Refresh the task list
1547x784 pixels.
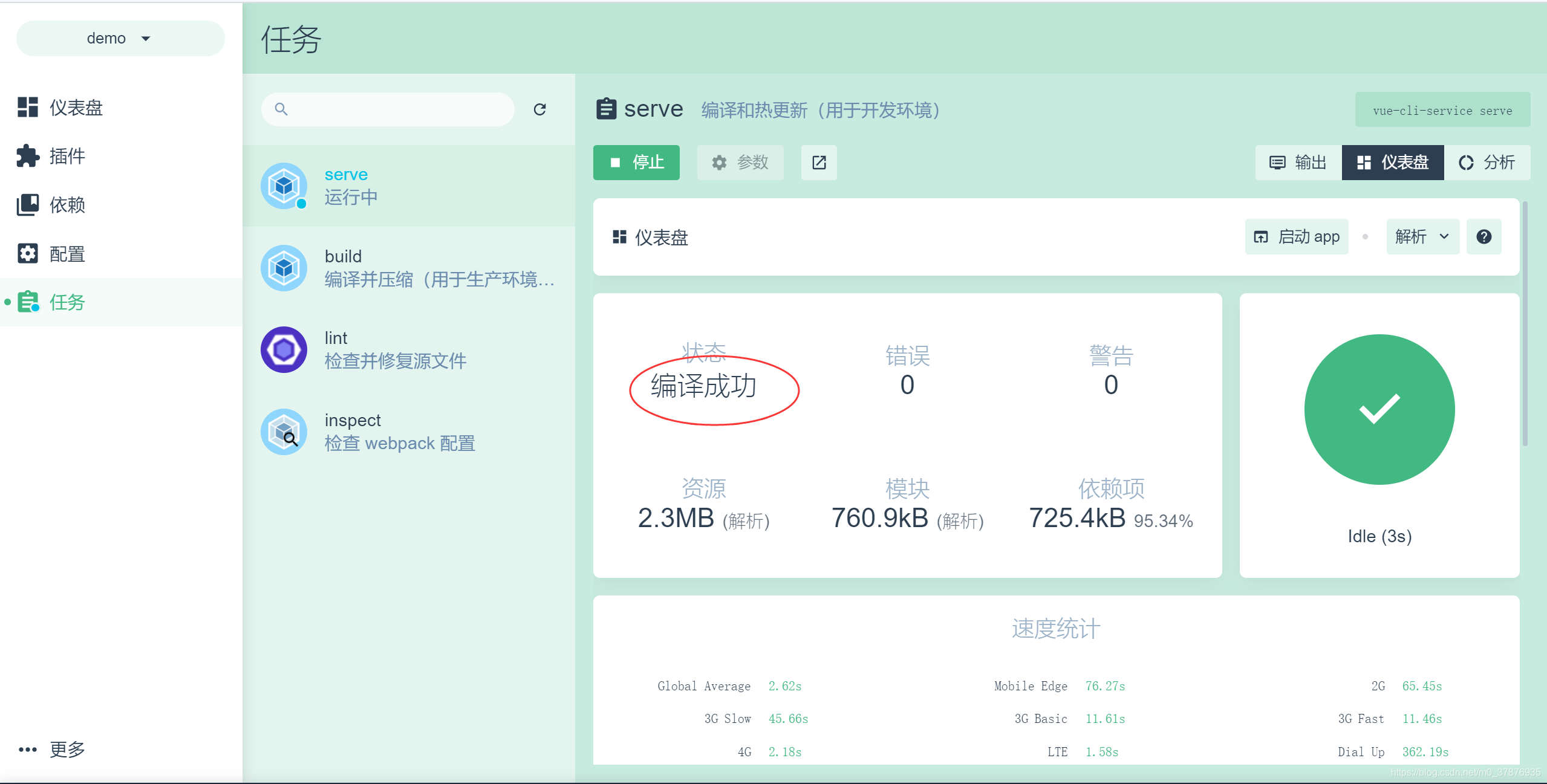click(x=540, y=109)
